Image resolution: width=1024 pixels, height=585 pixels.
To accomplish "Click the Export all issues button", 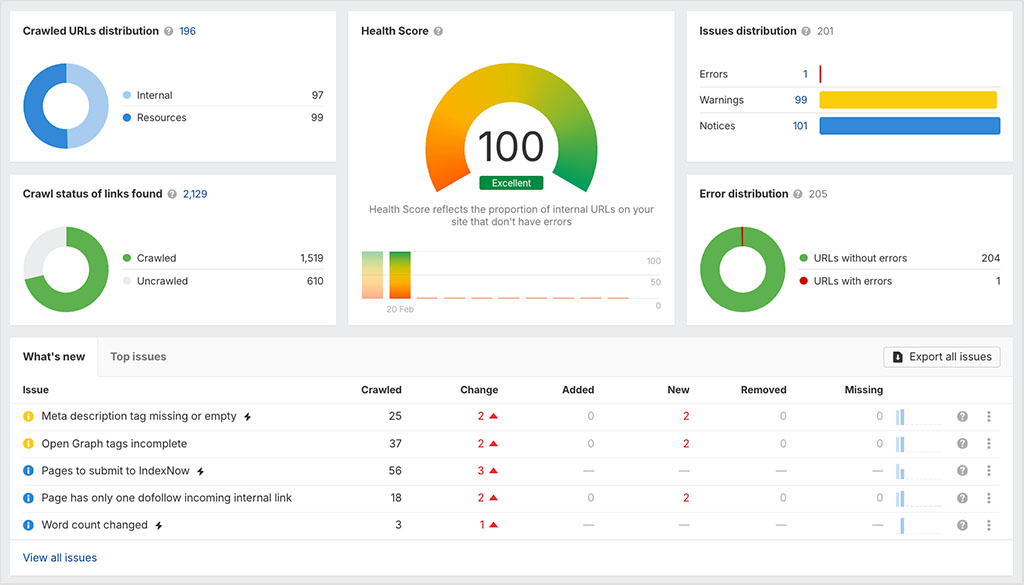I will (941, 357).
